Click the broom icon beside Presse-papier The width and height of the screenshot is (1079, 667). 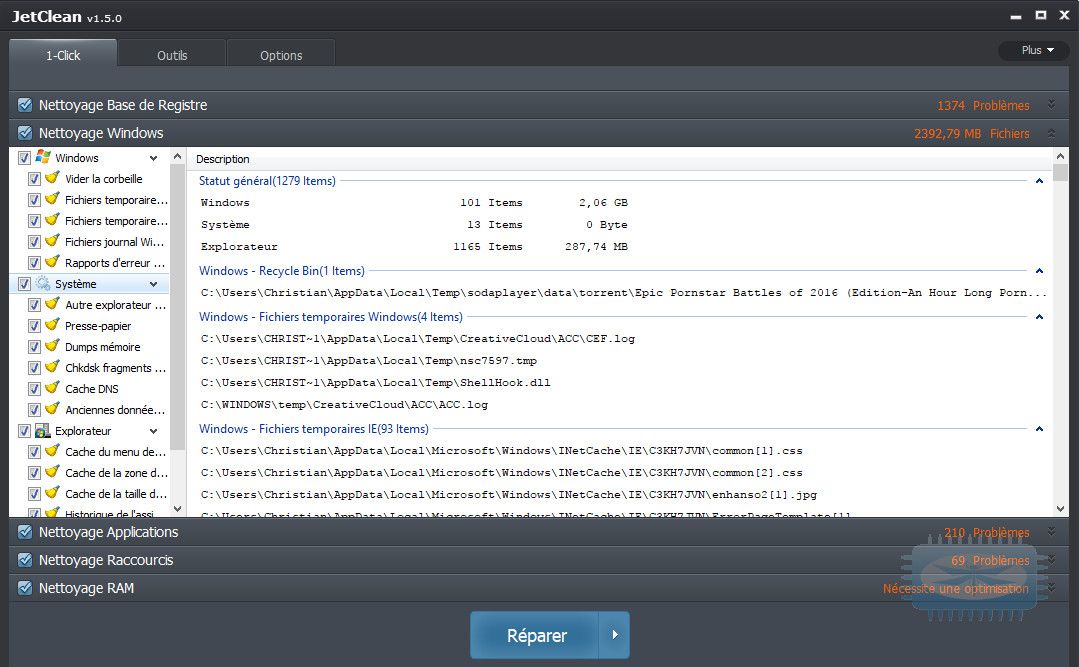pos(52,325)
